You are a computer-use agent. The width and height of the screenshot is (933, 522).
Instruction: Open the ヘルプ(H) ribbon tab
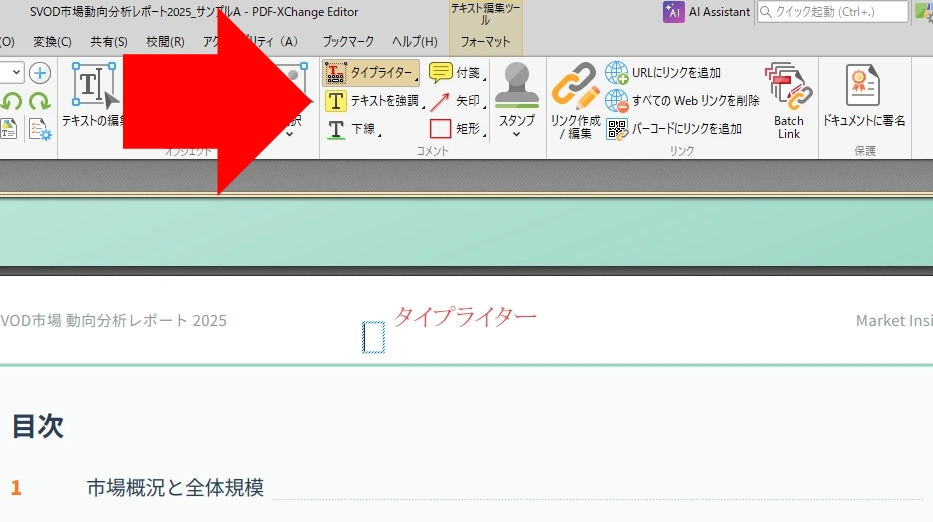(415, 42)
